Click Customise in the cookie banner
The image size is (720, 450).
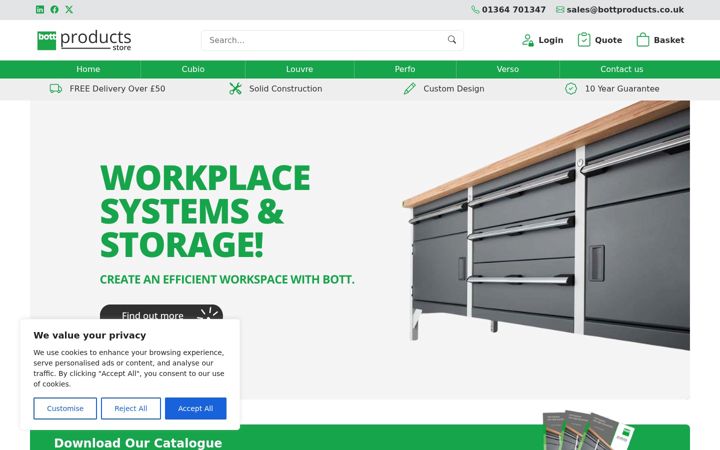pyautogui.click(x=65, y=408)
